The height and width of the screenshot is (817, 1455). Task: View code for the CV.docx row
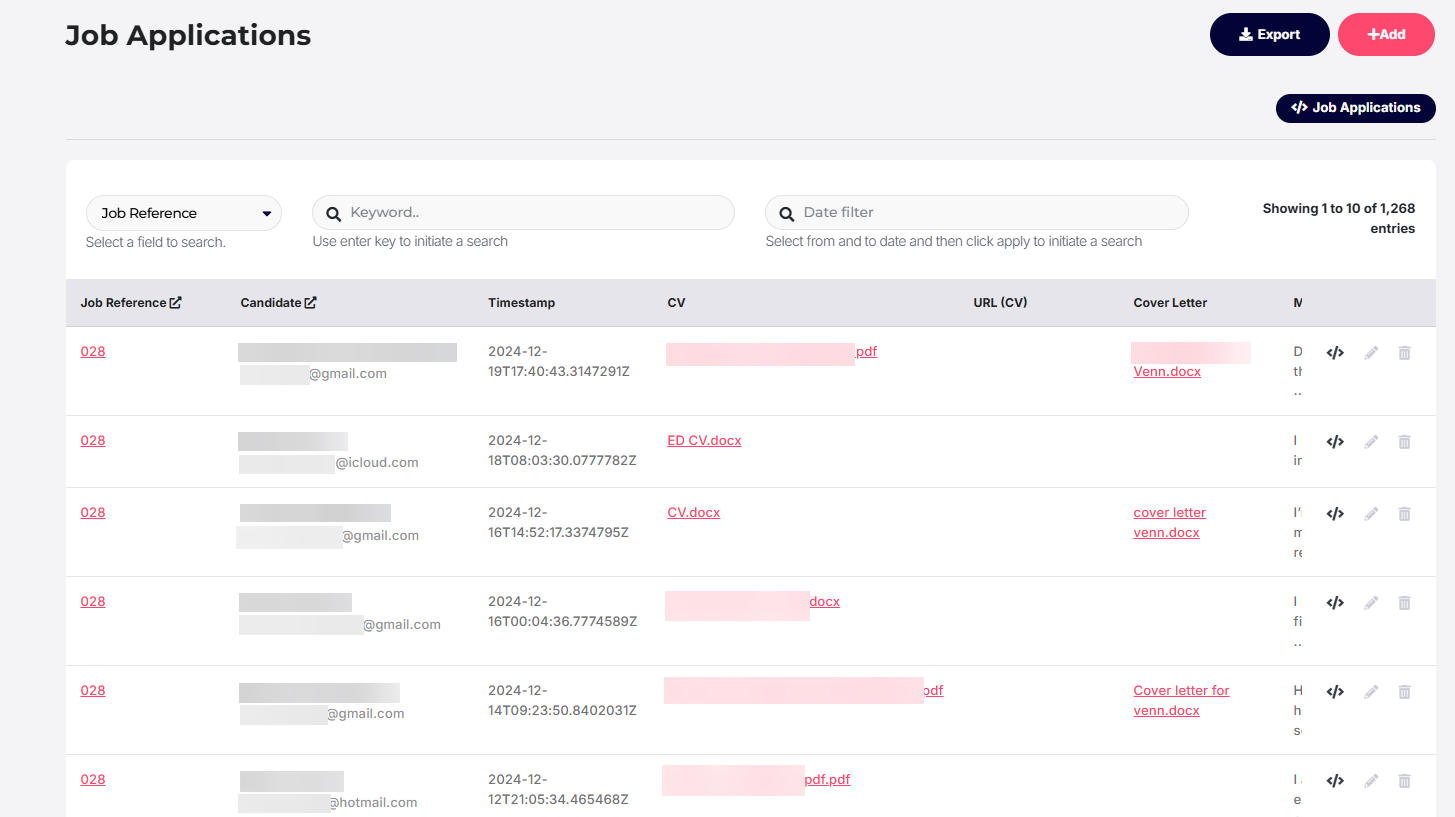tap(1334, 514)
